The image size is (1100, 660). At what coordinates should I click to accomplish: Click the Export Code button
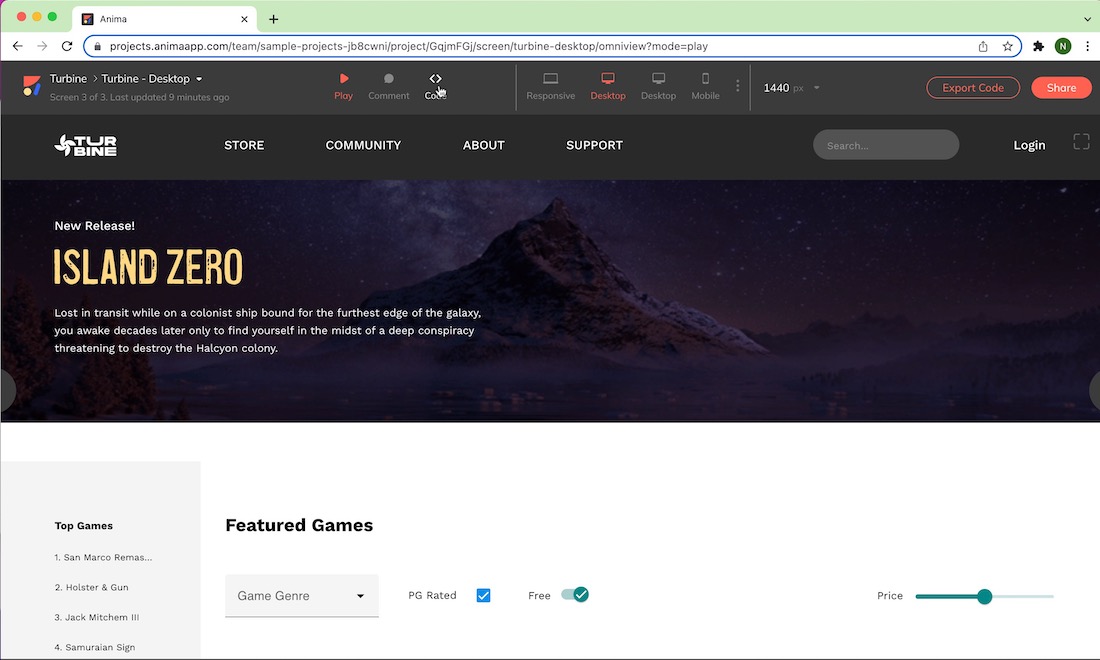973,88
